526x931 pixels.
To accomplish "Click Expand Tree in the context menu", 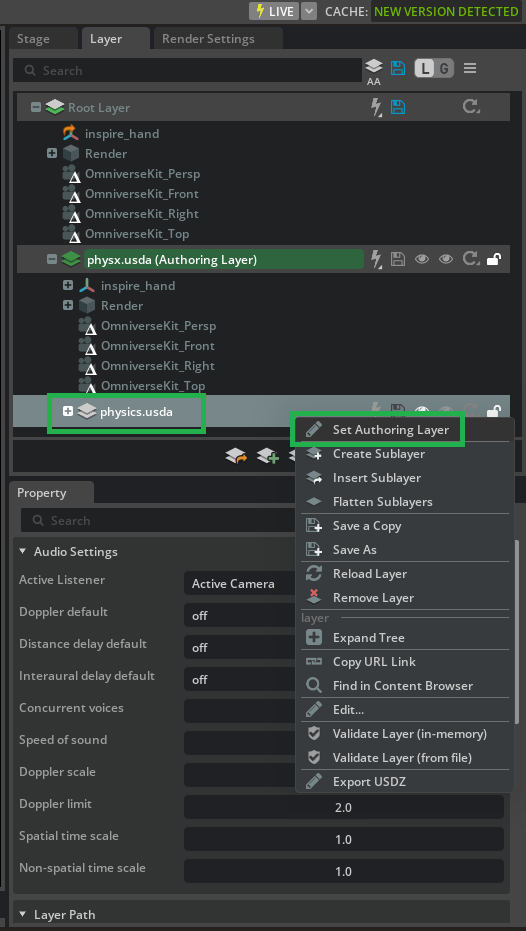I will [x=369, y=638].
